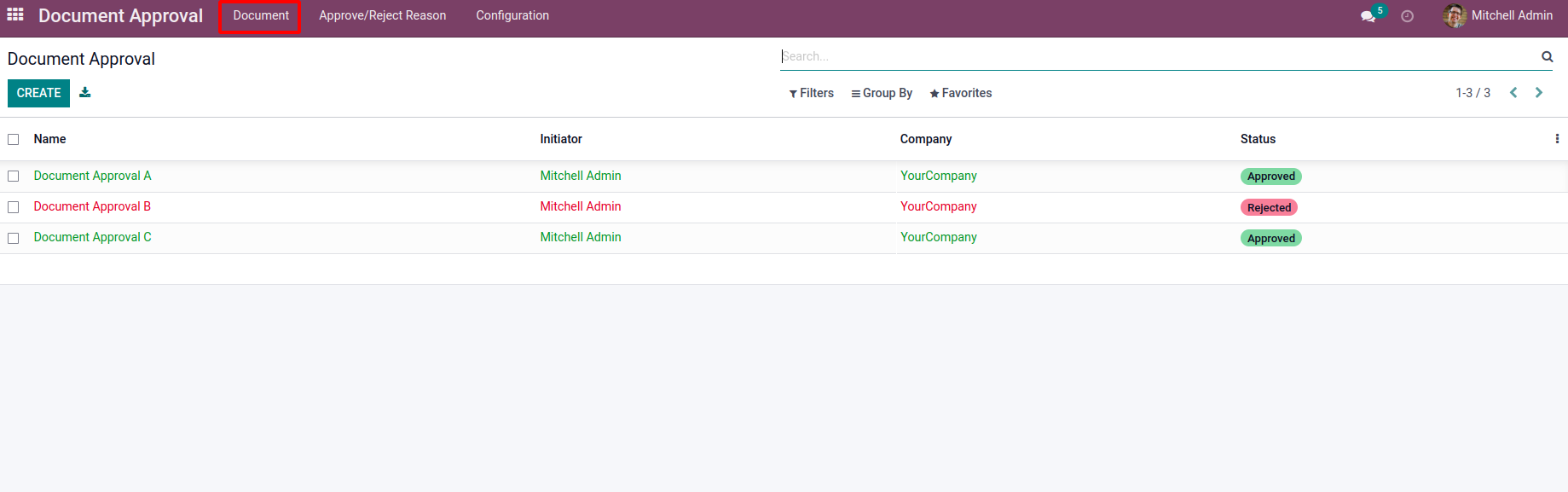Image resolution: width=1568 pixels, height=492 pixels.
Task: Toggle the select-all header checkbox
Action: click(x=14, y=139)
